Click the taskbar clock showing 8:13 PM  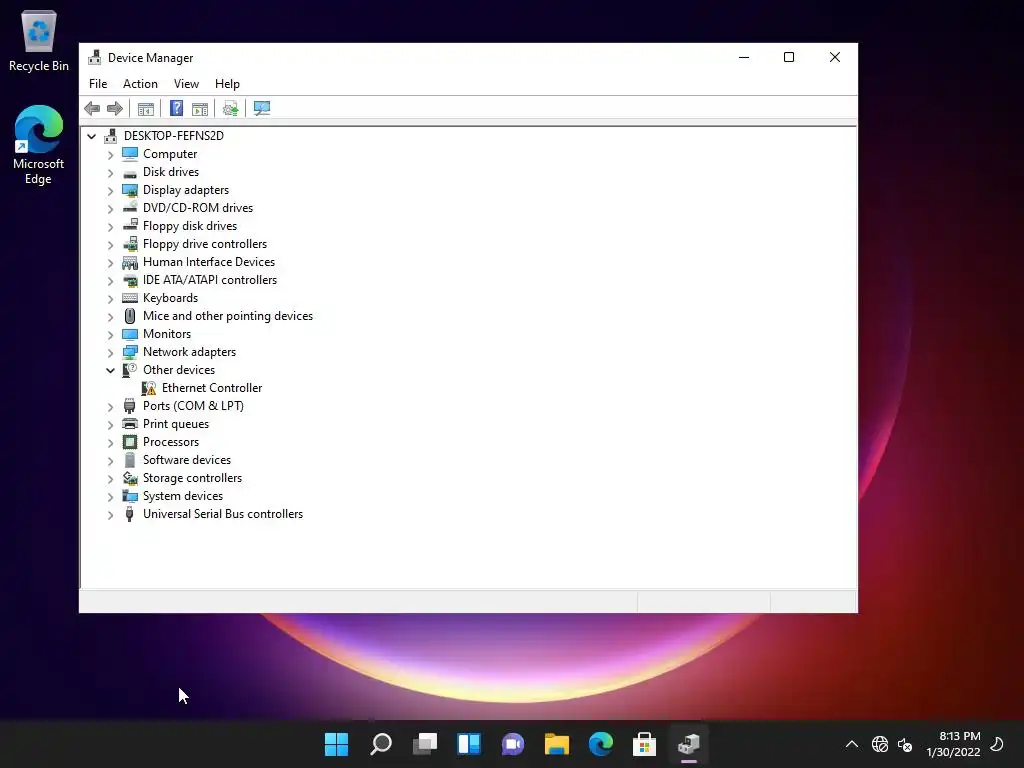tap(953, 744)
